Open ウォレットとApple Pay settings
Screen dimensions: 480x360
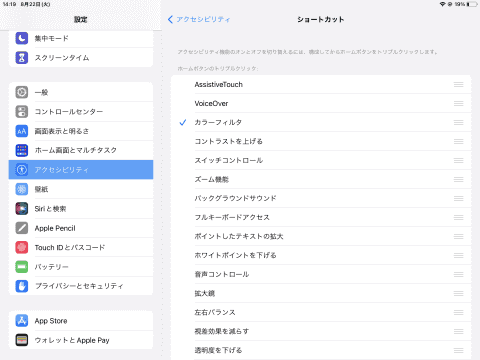pyautogui.click(x=81, y=340)
